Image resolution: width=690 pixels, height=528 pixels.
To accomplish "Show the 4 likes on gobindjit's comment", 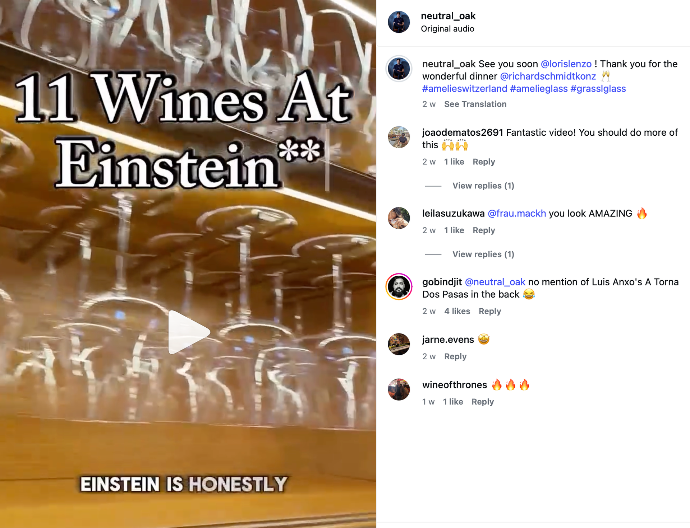I will [x=457, y=311].
